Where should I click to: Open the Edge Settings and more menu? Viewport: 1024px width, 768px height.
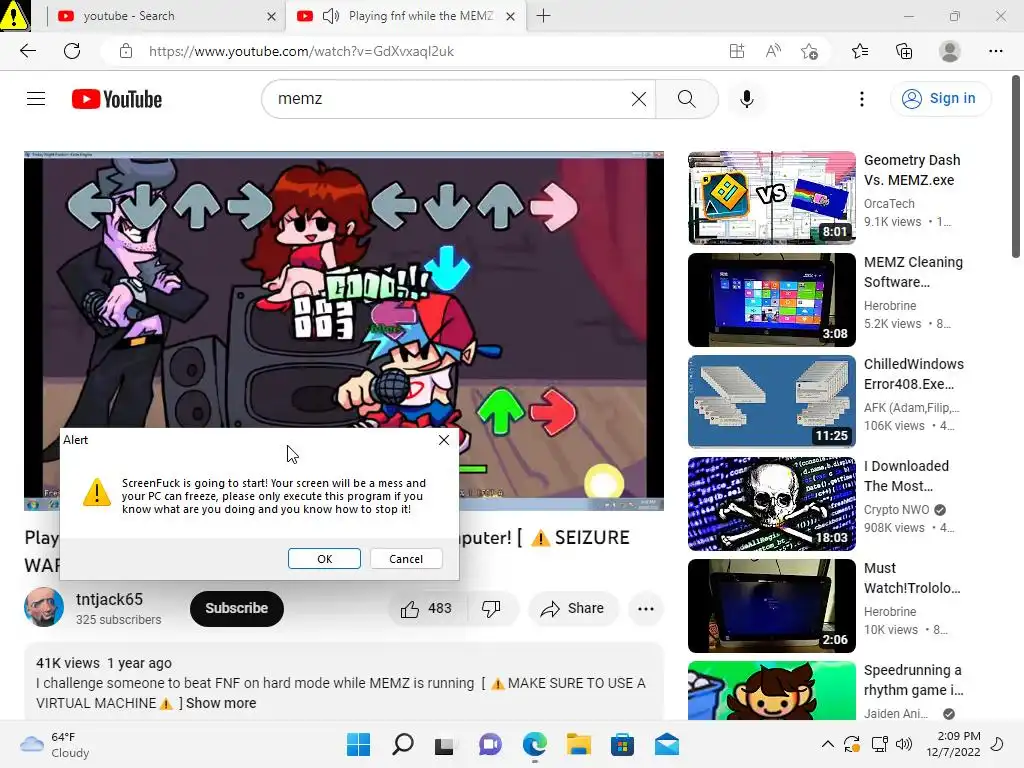click(995, 51)
